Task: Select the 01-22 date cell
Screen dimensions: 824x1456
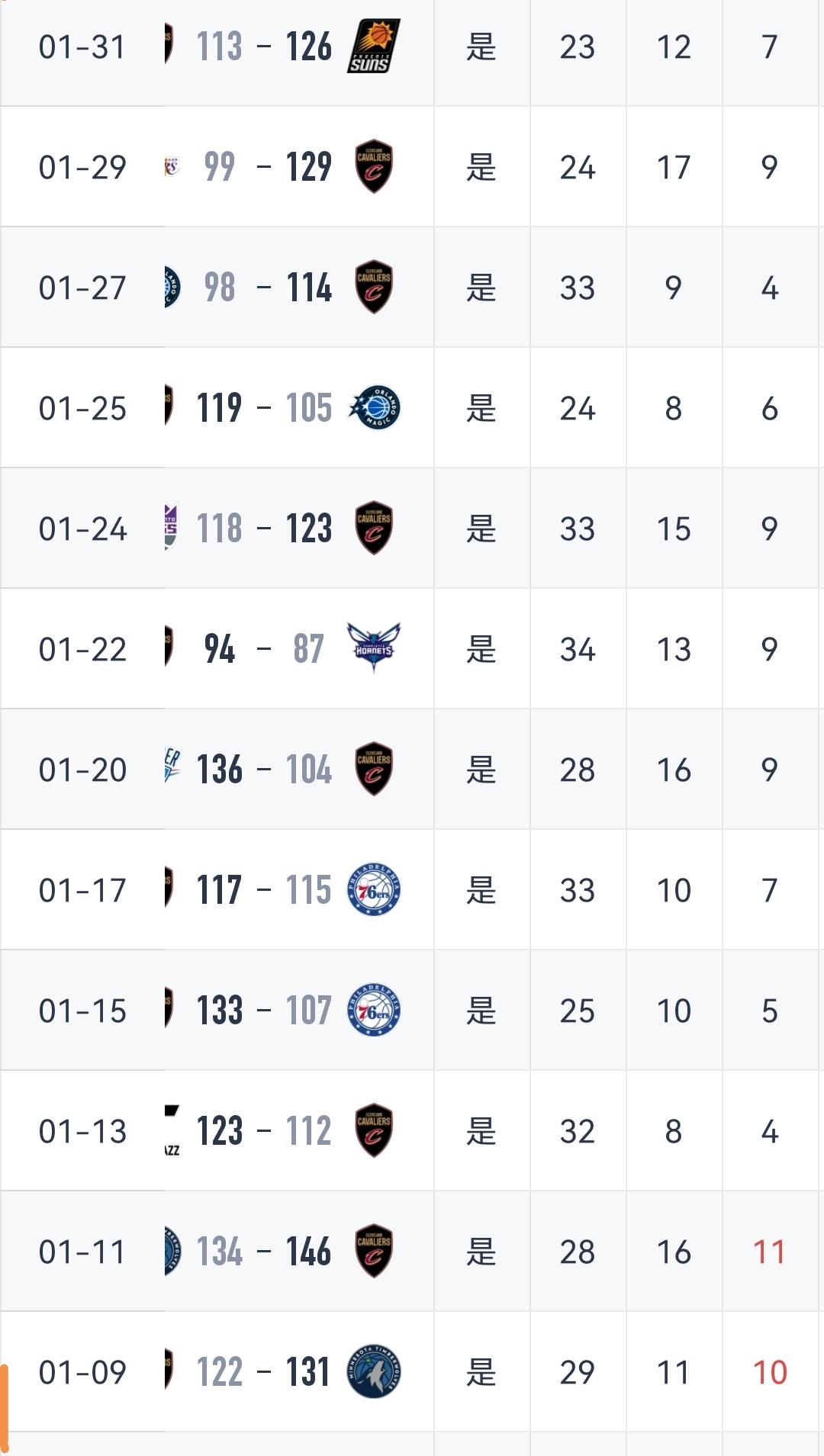Action: [x=82, y=649]
